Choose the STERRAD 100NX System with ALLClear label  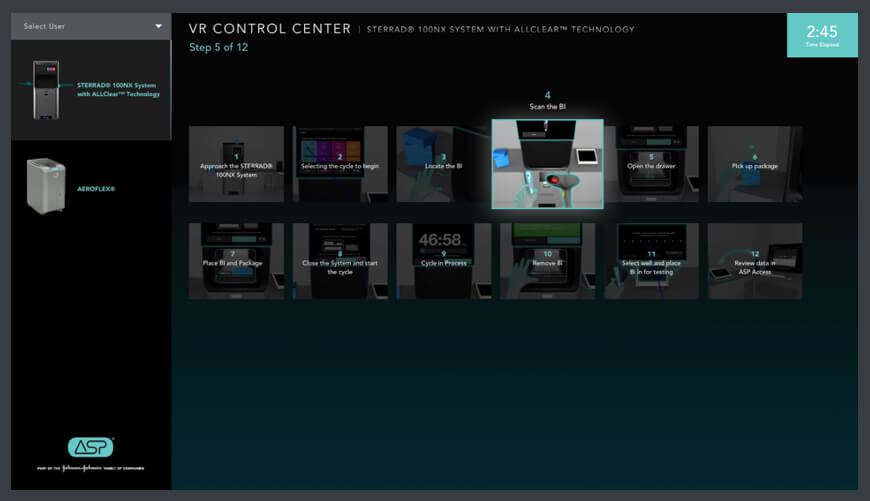coord(118,90)
